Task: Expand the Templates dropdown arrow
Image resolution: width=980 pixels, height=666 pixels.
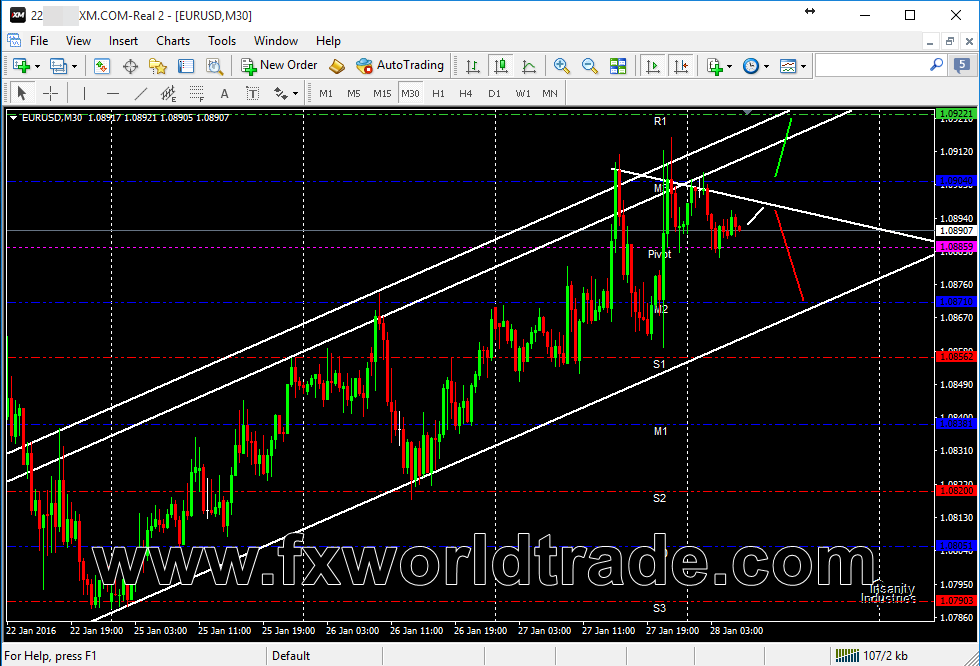Action: tap(803, 66)
